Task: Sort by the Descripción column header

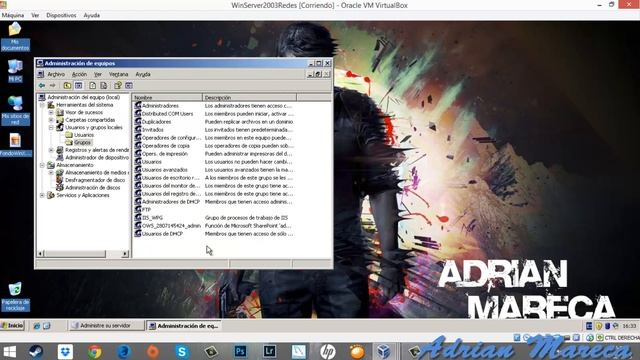Action: [249, 98]
